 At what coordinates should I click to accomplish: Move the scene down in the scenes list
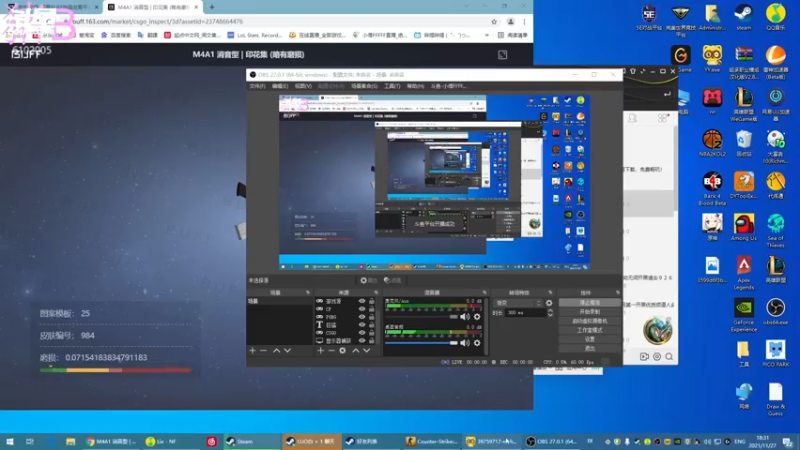[x=287, y=351]
